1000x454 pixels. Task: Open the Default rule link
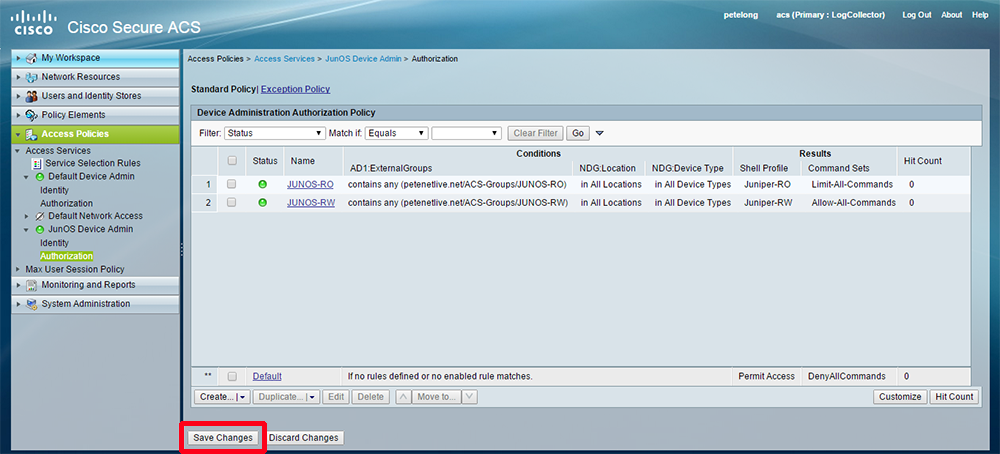click(267, 376)
